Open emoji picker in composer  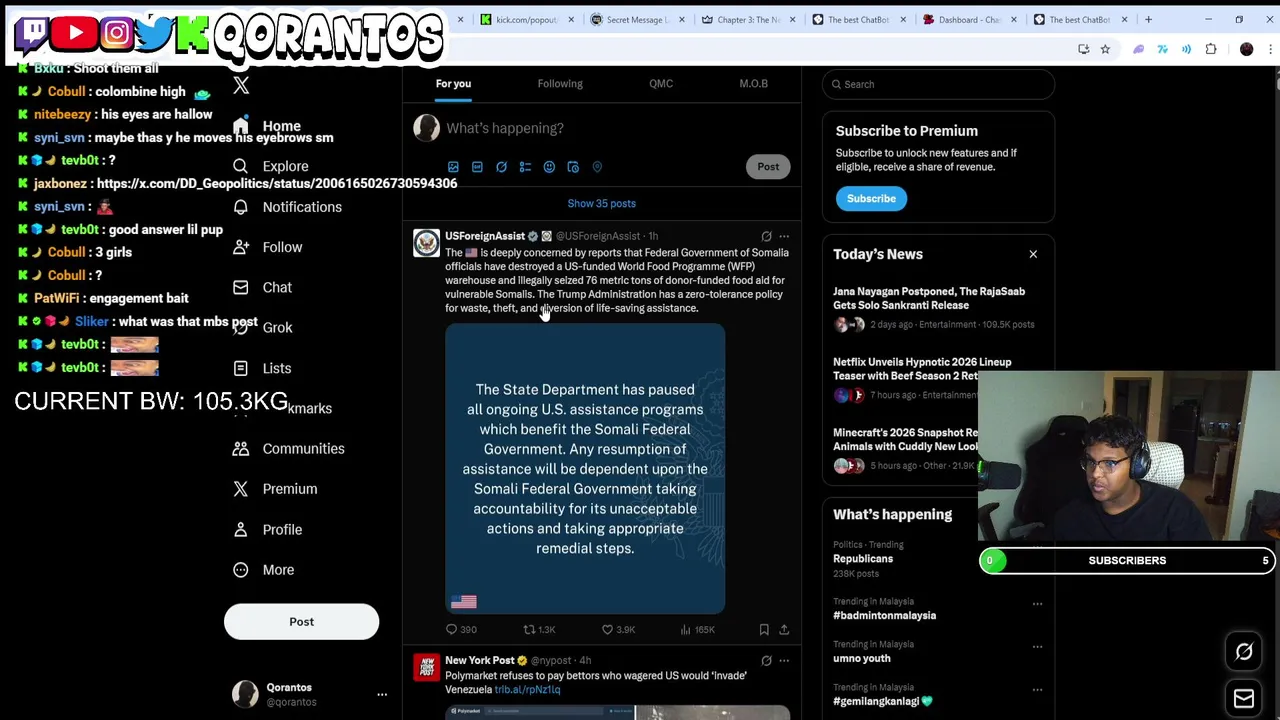coord(549,167)
